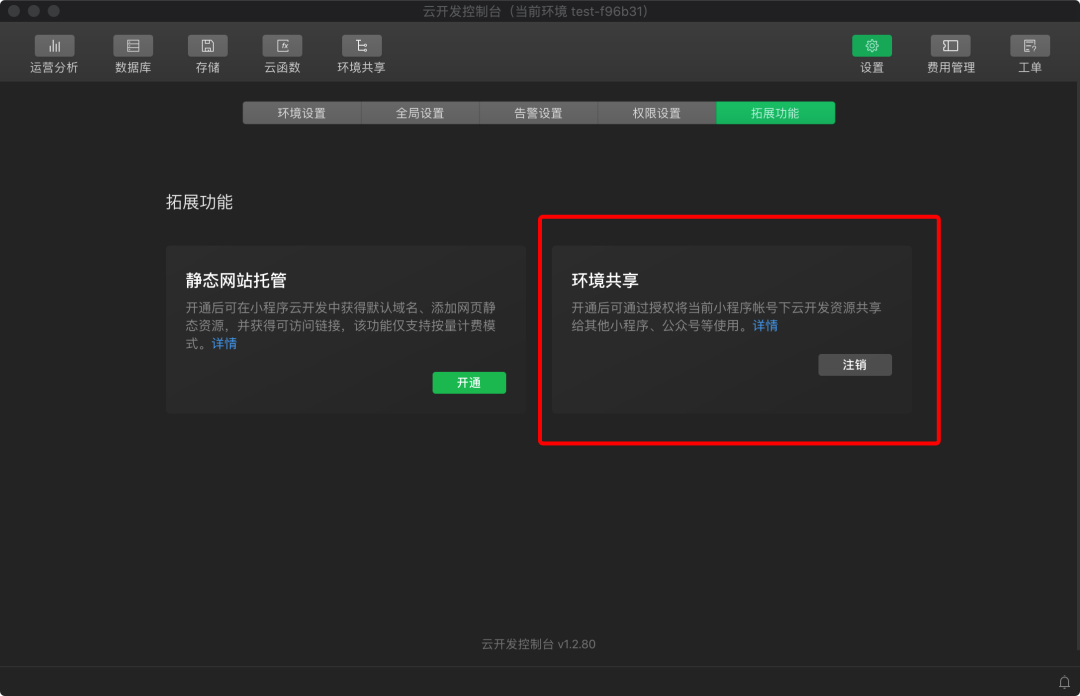
Task: Switch to the 权限设置 tab
Action: pos(656,113)
